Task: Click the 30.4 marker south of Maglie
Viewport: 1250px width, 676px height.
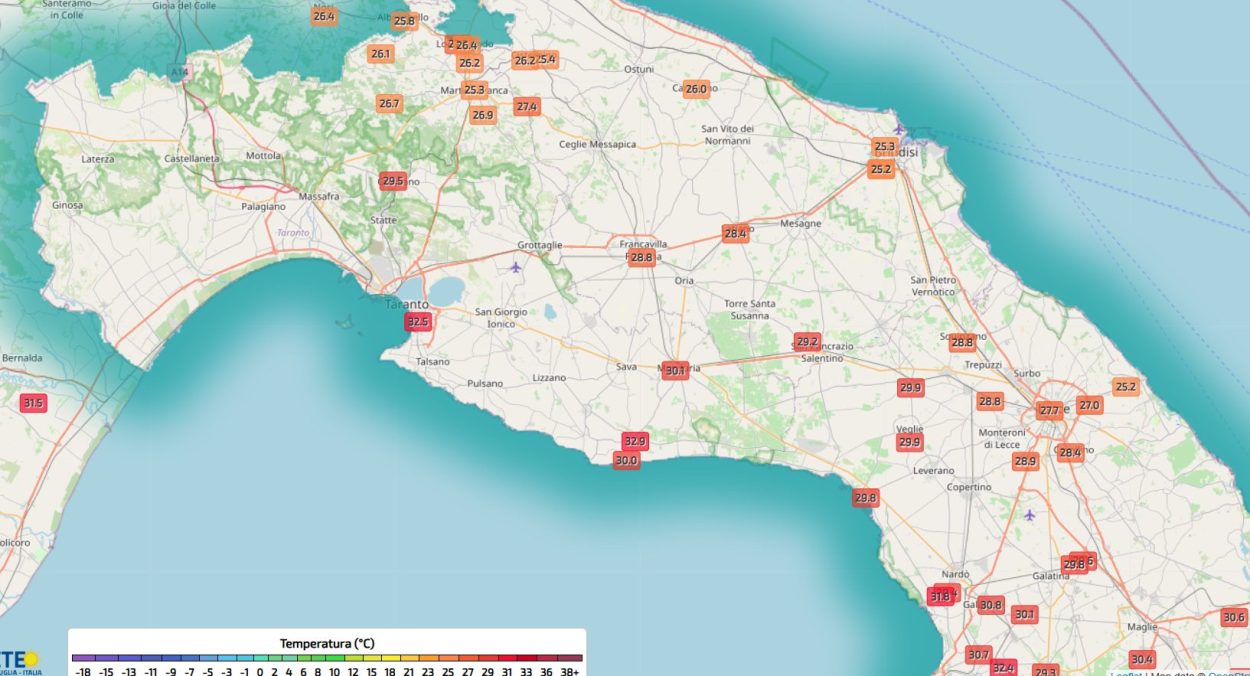Action: click(x=1141, y=660)
